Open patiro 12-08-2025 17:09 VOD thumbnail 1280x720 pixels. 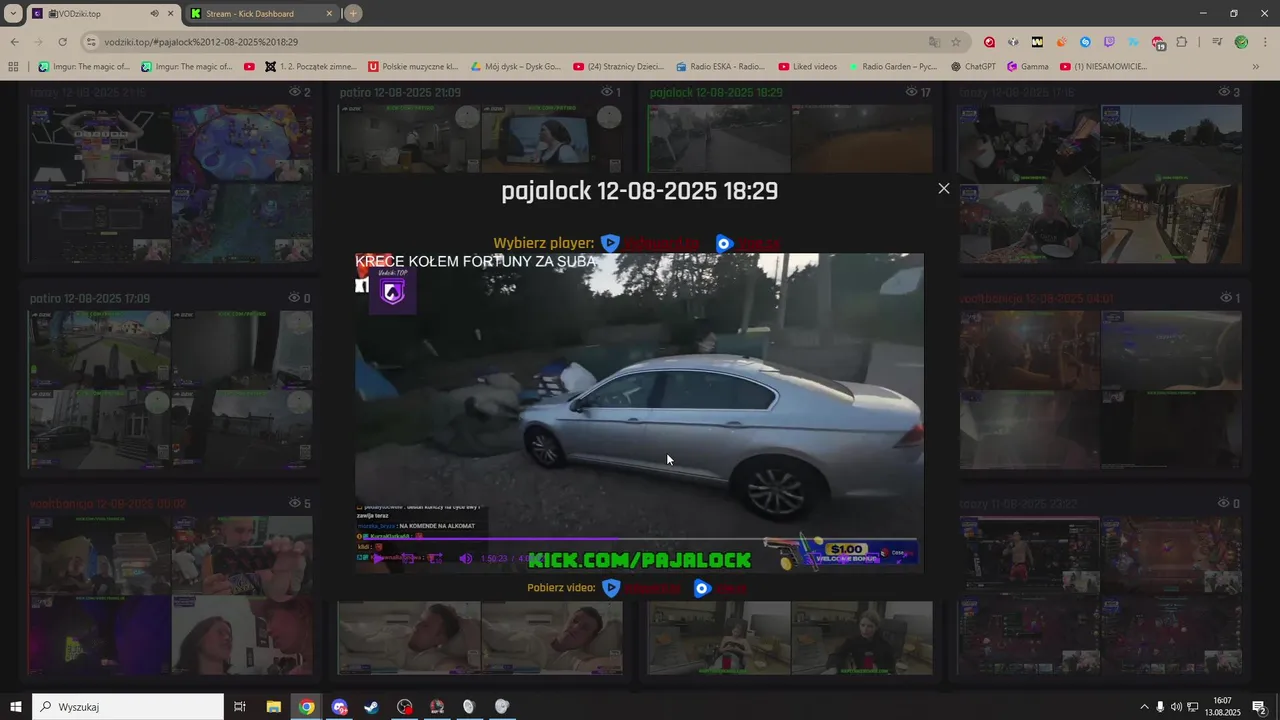coord(170,388)
